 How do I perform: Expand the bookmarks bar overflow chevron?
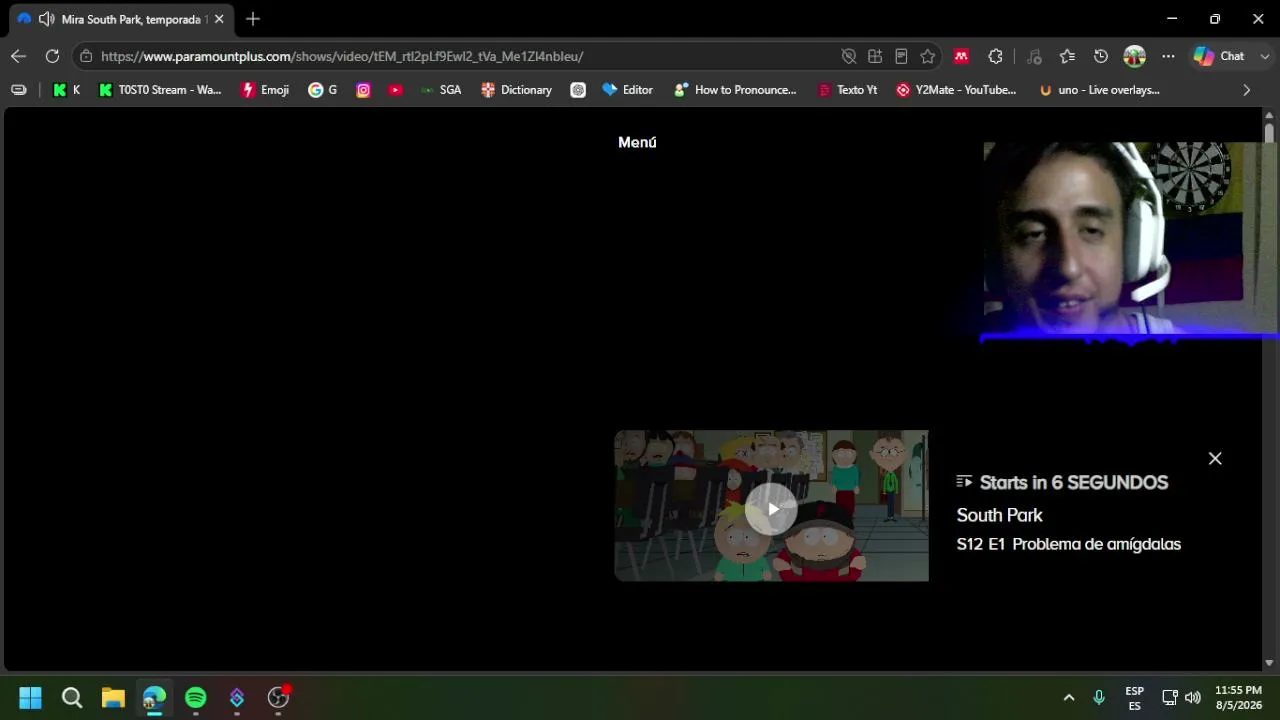[x=1246, y=90]
